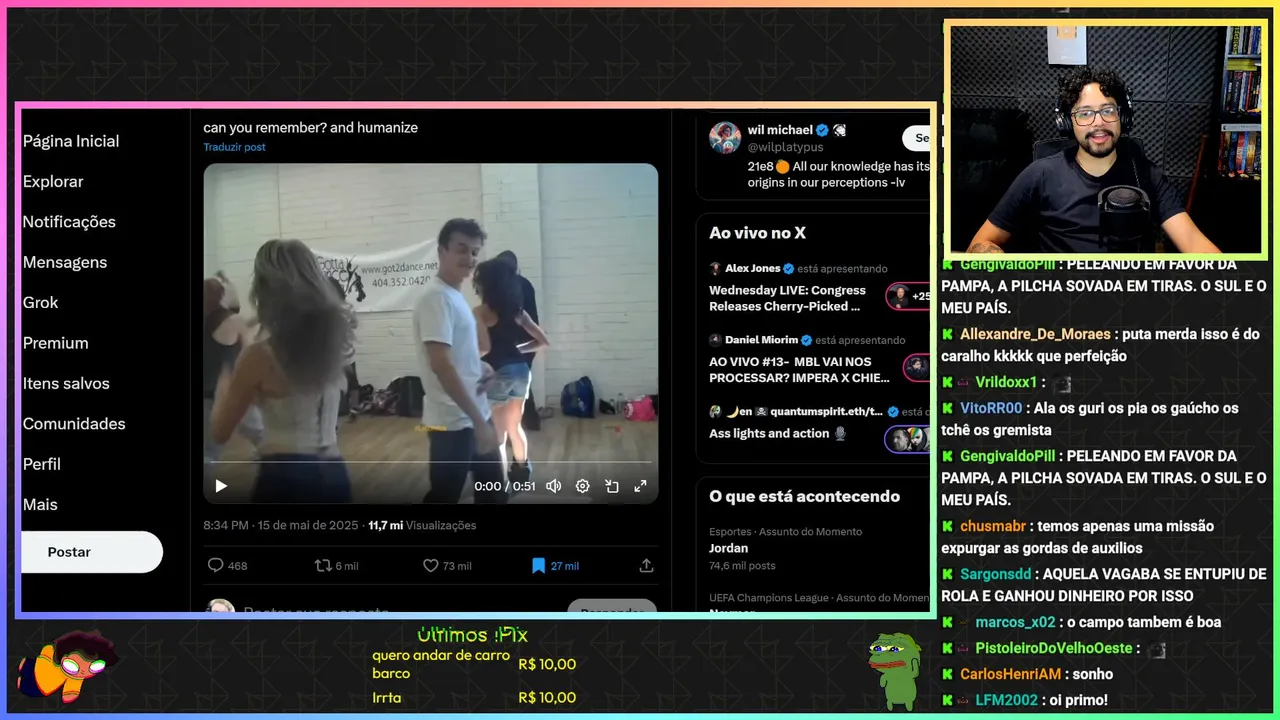Screen dimensions: 1280x720
Task: Expand the video to fullscreen
Action: coord(641,486)
